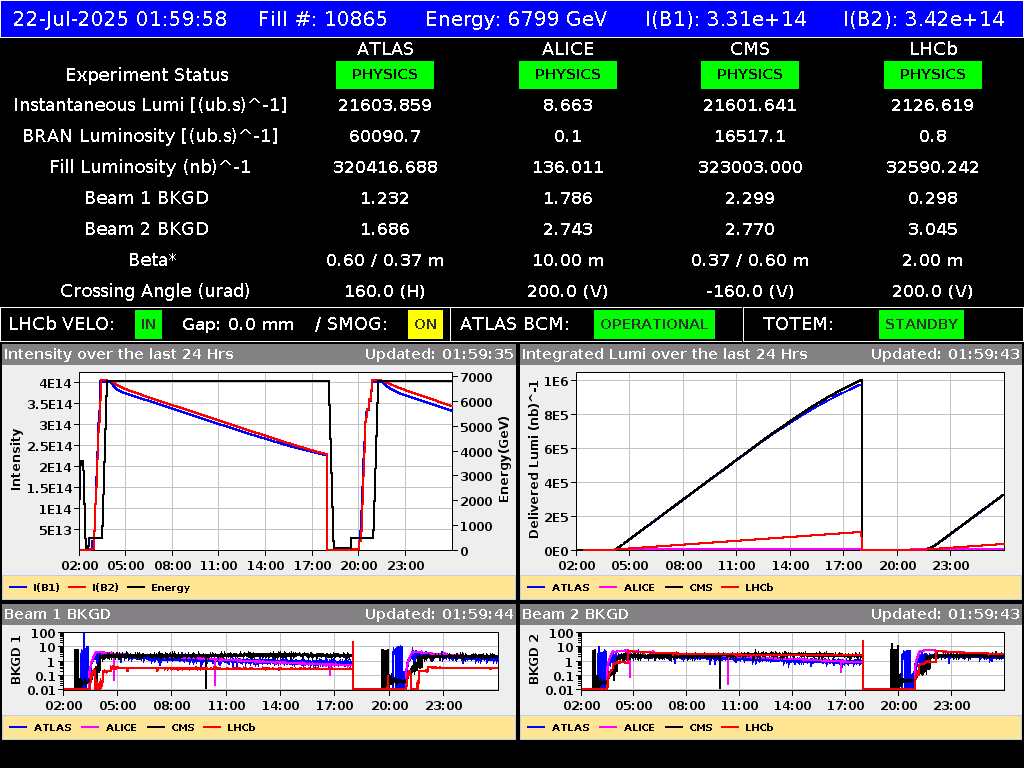This screenshot has width=1024, height=768.
Task: Click ATLAS fill luminosity value 320416.688
Action: pyautogui.click(x=385, y=167)
